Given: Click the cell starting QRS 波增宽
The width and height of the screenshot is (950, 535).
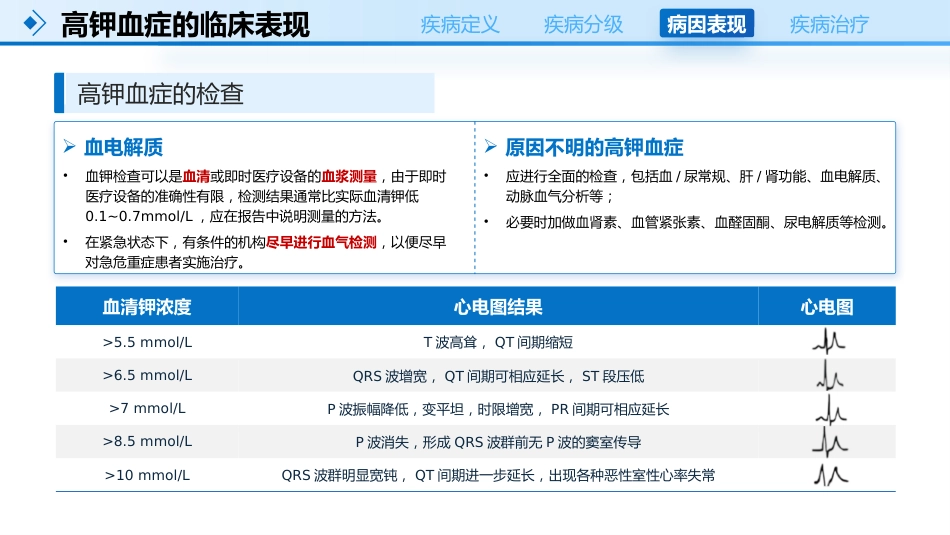Looking at the screenshot, I should coord(498,376).
